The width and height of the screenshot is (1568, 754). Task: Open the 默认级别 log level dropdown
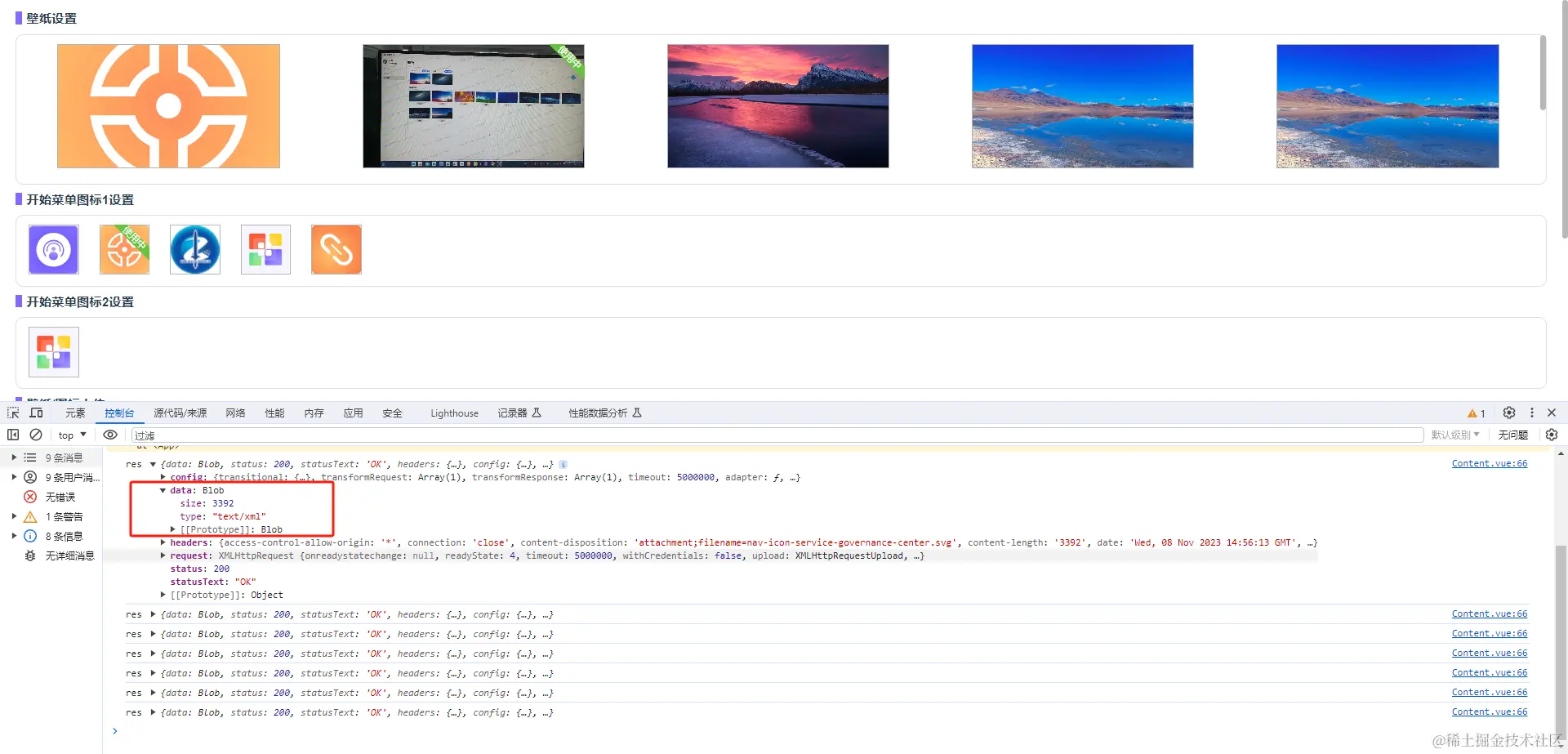click(x=1455, y=435)
